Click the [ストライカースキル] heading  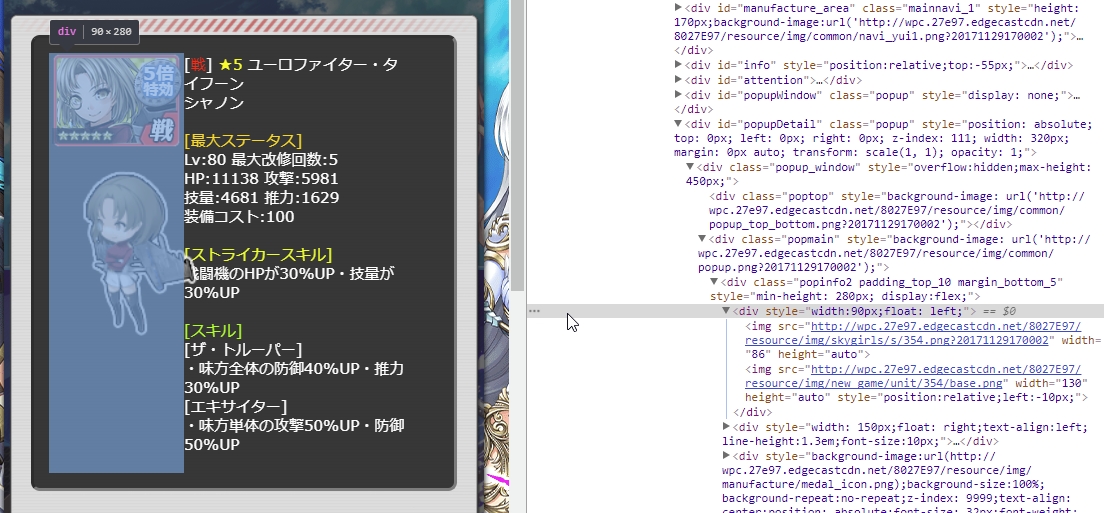click(258, 254)
